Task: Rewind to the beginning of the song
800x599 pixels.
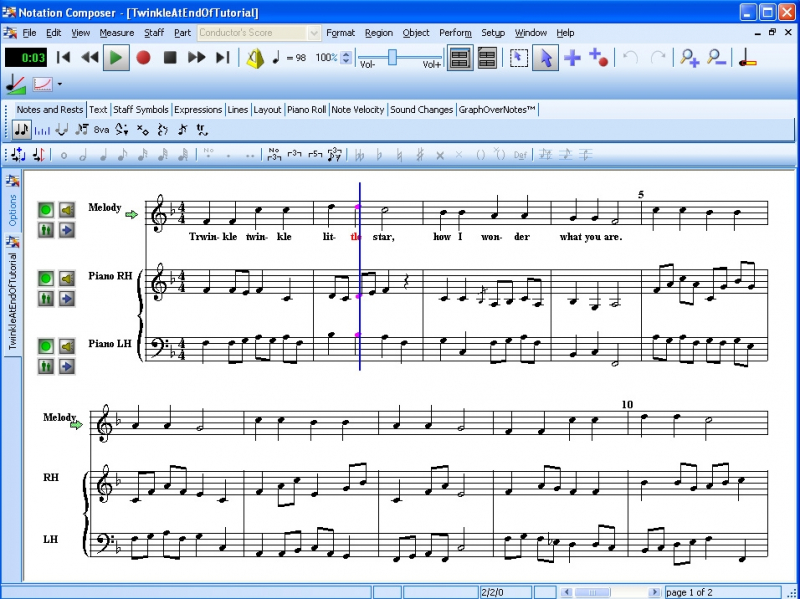Action: click(x=63, y=58)
